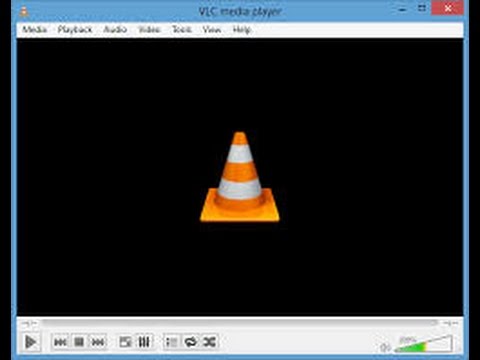The image size is (480, 360).
Task: Click the playback seek bar
Action: (240, 323)
